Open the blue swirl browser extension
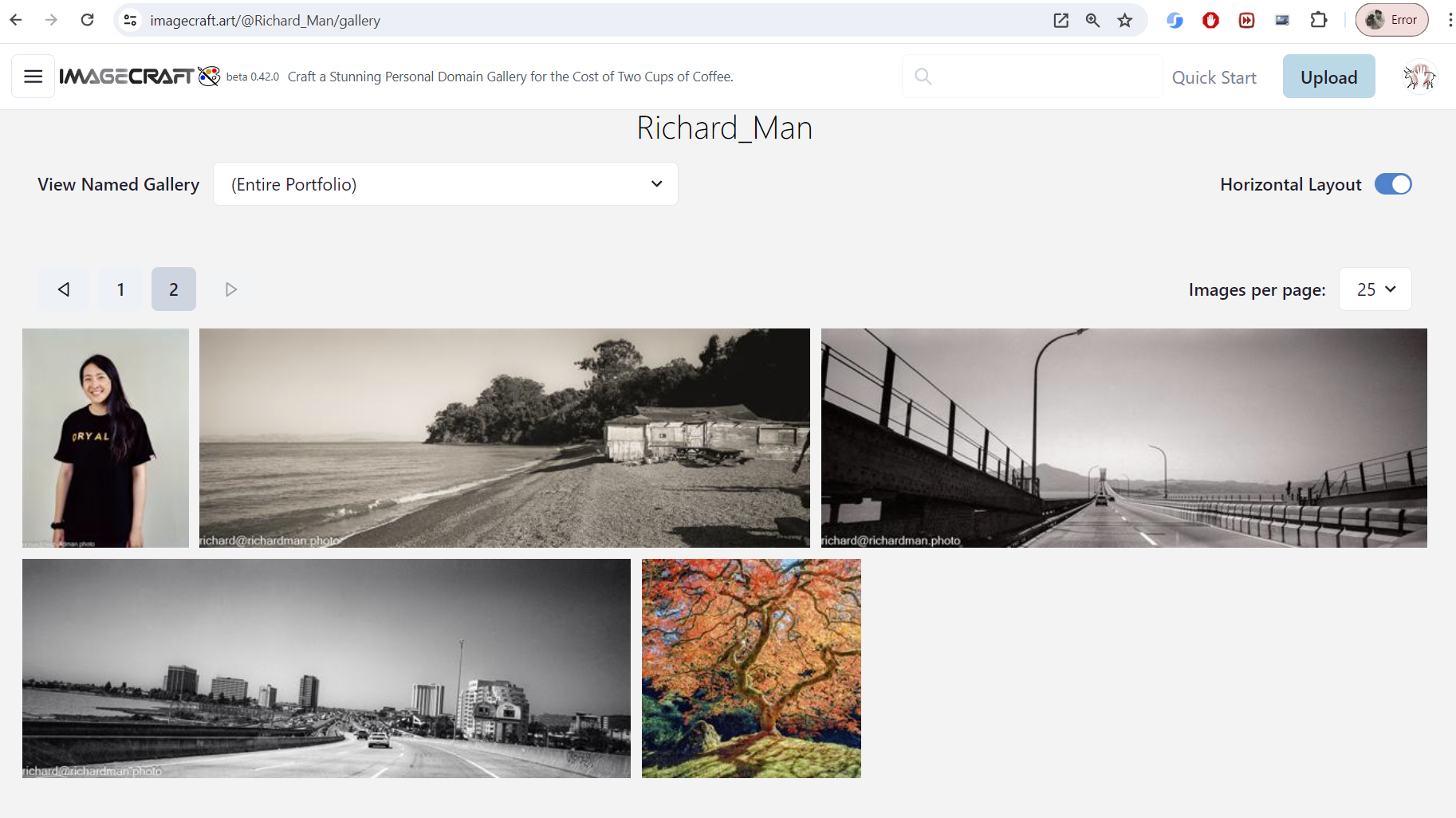Image resolution: width=1456 pixels, height=818 pixels. click(1175, 21)
